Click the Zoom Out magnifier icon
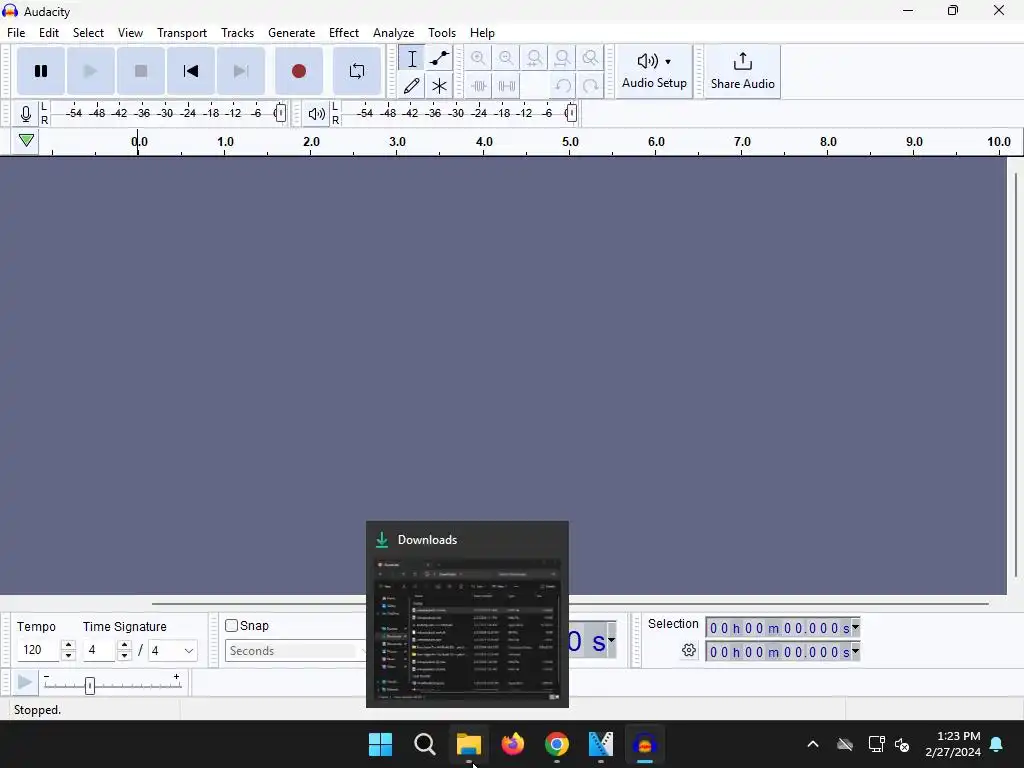Image resolution: width=1024 pixels, height=768 pixels. (506, 59)
